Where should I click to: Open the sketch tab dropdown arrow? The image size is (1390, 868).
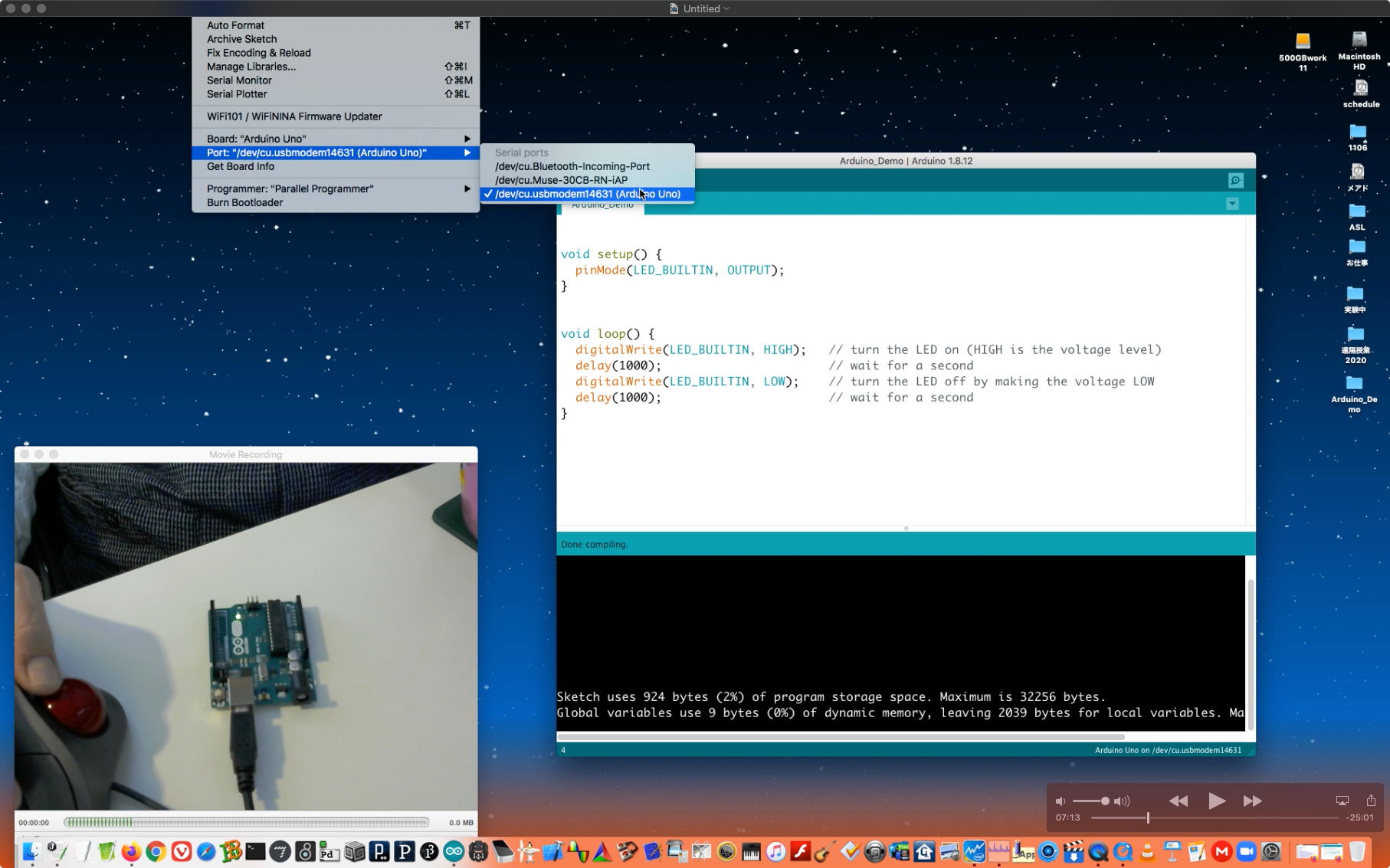click(1232, 204)
